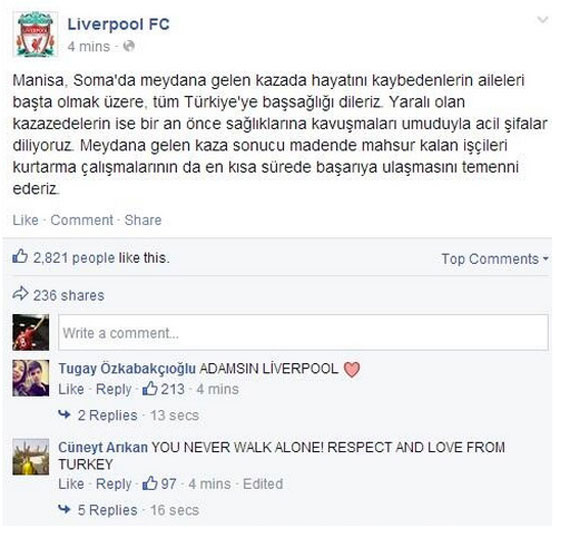Click the Write a comment input field

click(x=303, y=333)
